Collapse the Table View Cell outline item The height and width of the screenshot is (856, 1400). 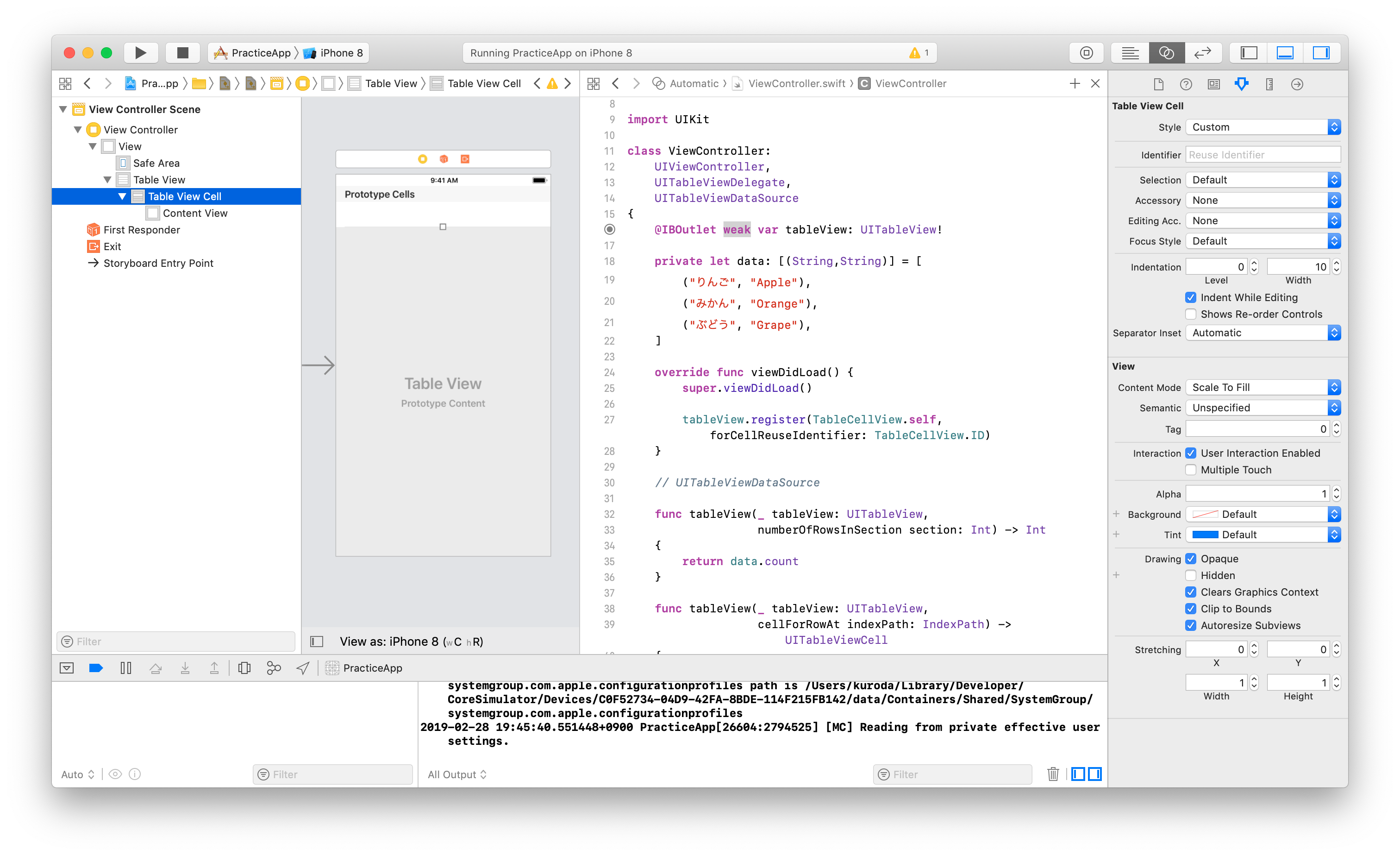click(x=122, y=196)
